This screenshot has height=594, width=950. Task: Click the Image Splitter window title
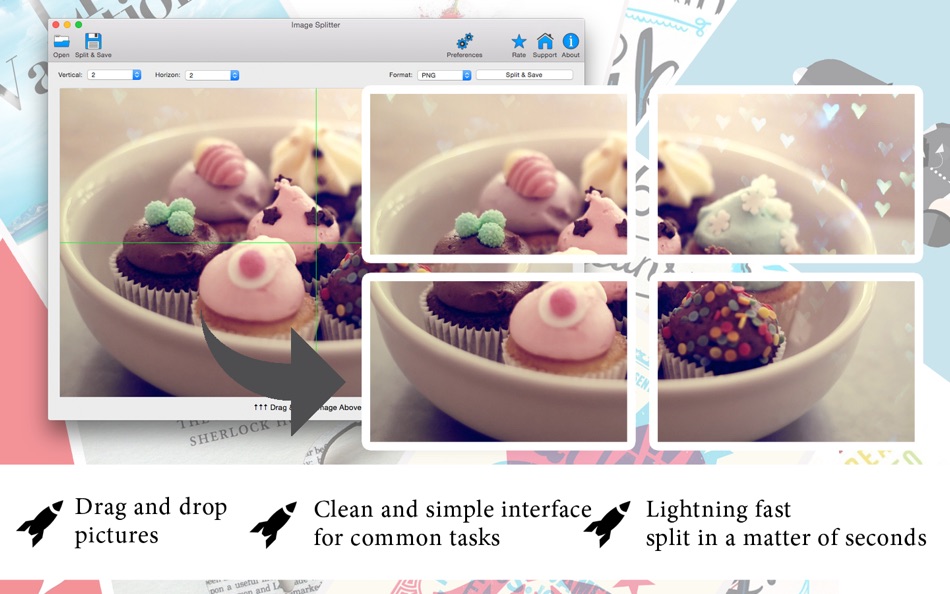[x=315, y=25]
